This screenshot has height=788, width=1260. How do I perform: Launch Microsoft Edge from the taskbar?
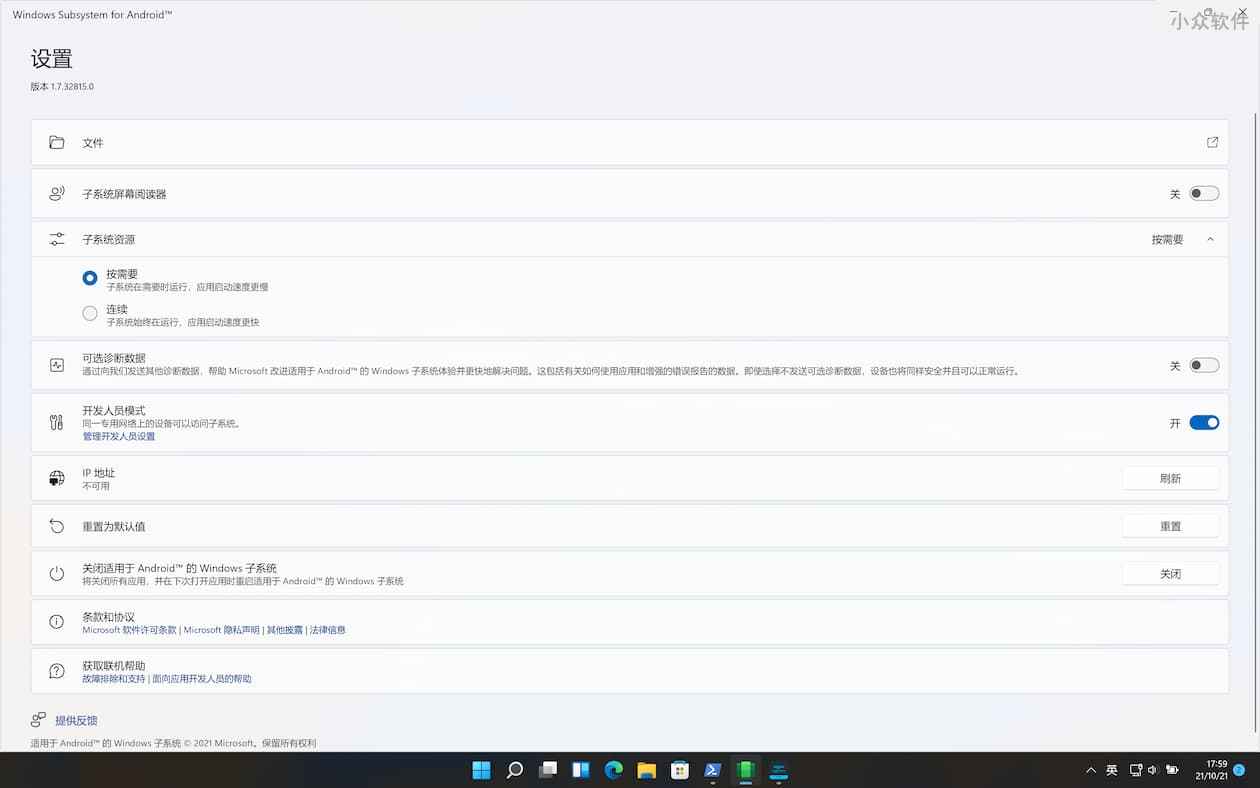tap(614, 770)
